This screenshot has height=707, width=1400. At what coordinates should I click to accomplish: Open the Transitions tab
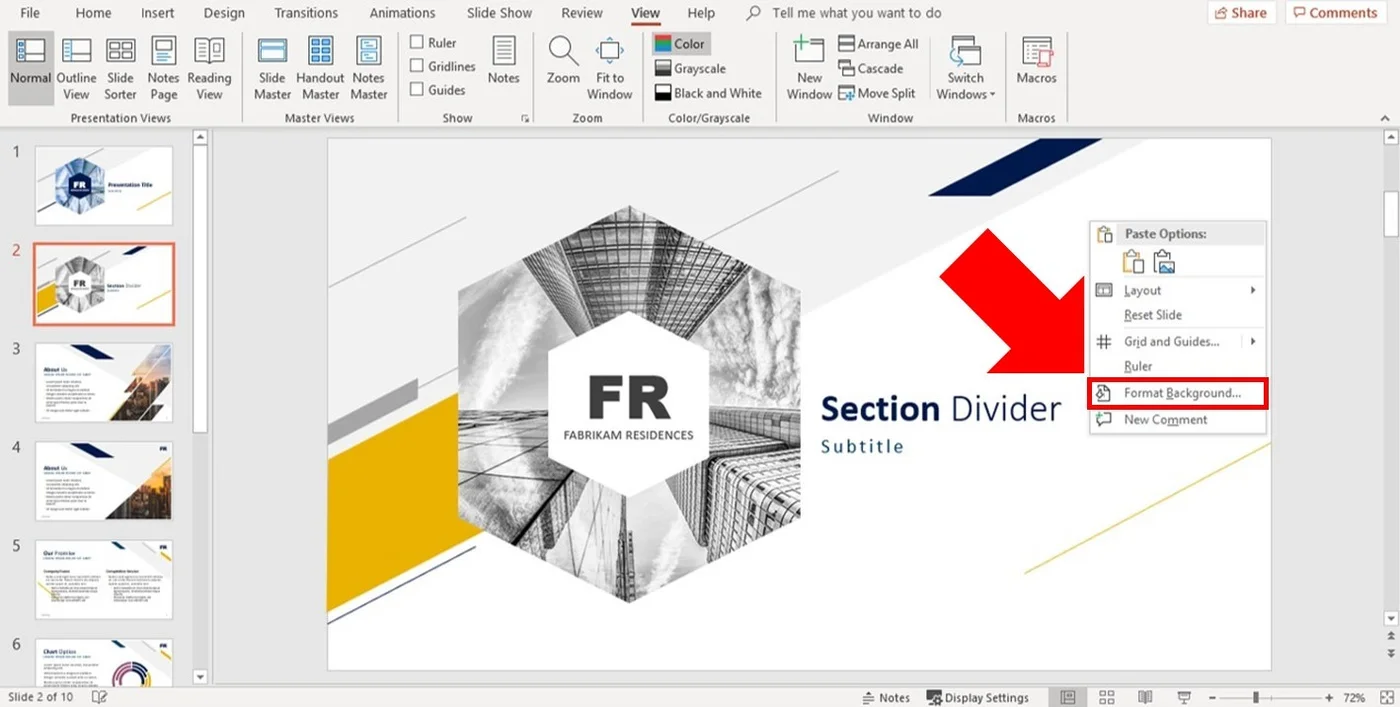[x=306, y=13]
